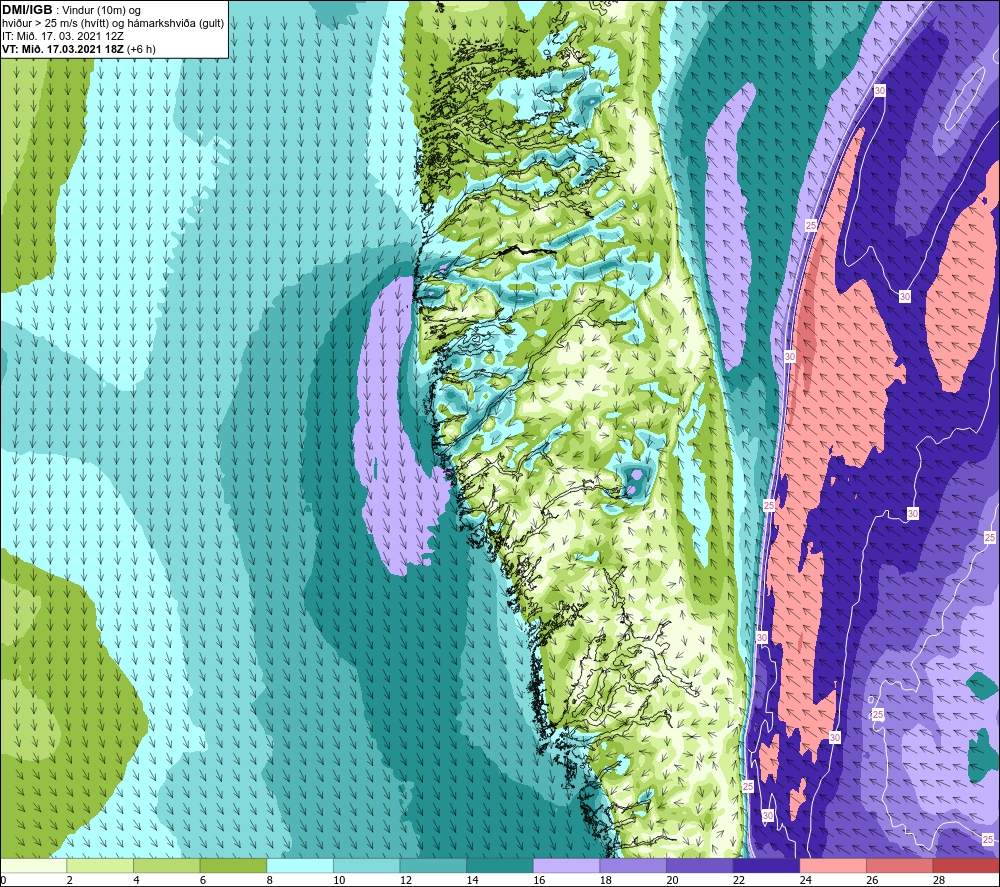Click the light cyan 8–10 m/s legend swatch
1000x887 pixels.
pos(300,866)
